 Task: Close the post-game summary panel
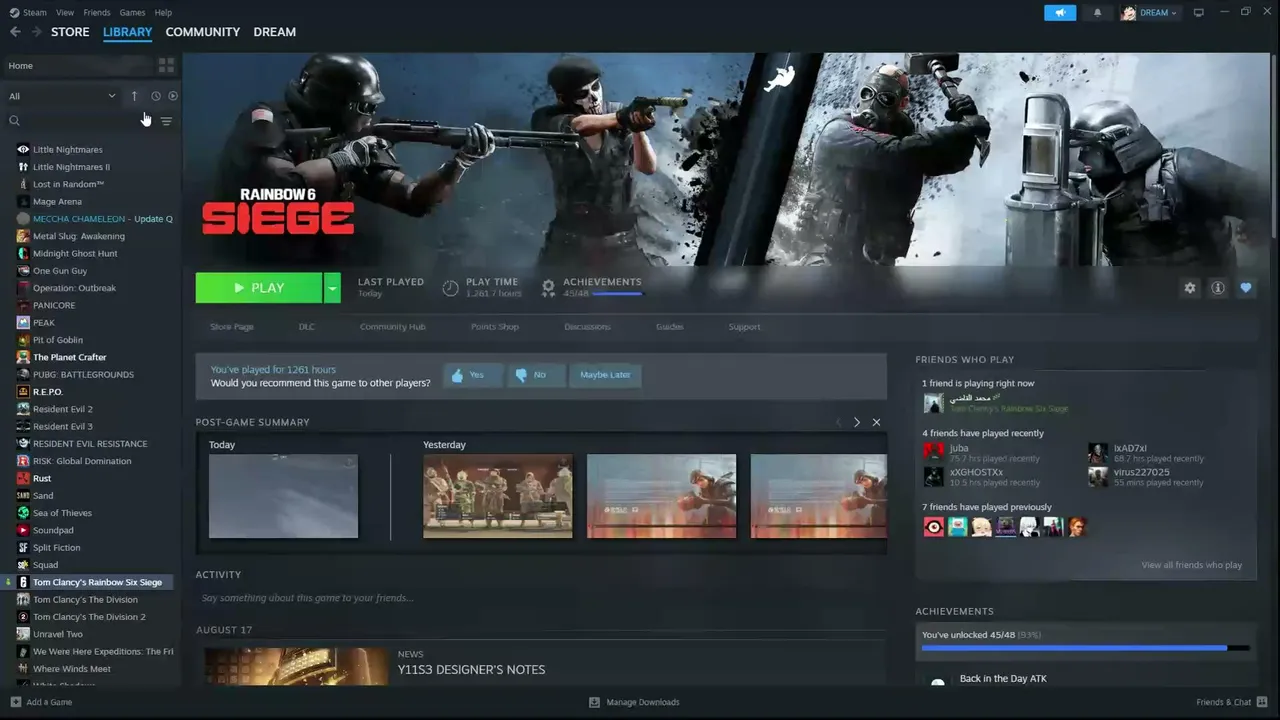[x=877, y=422]
